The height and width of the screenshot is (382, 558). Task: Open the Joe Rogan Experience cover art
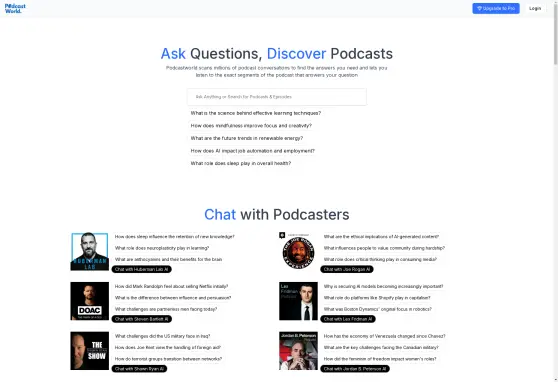pyautogui.click(x=298, y=251)
